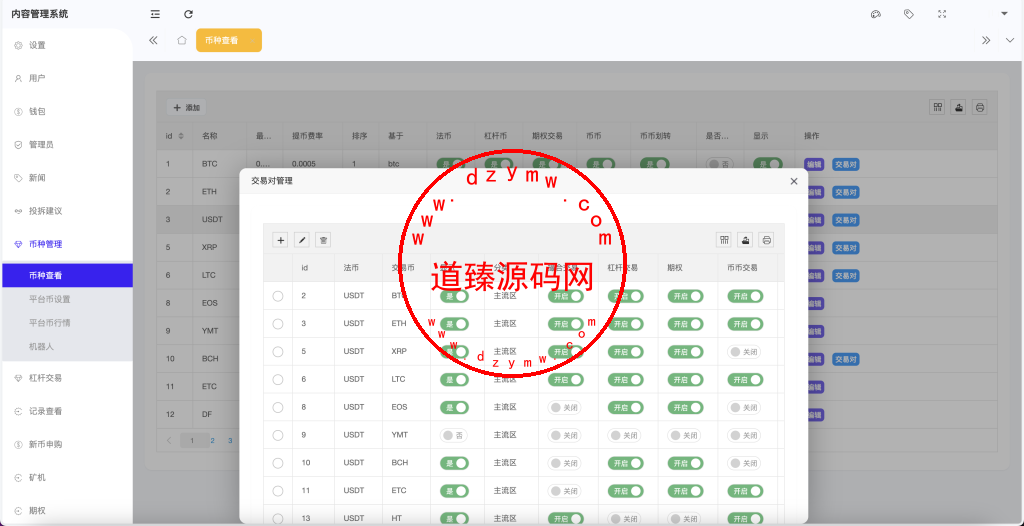
Task: Go to page 3 in background pagination
Action: click(x=230, y=440)
